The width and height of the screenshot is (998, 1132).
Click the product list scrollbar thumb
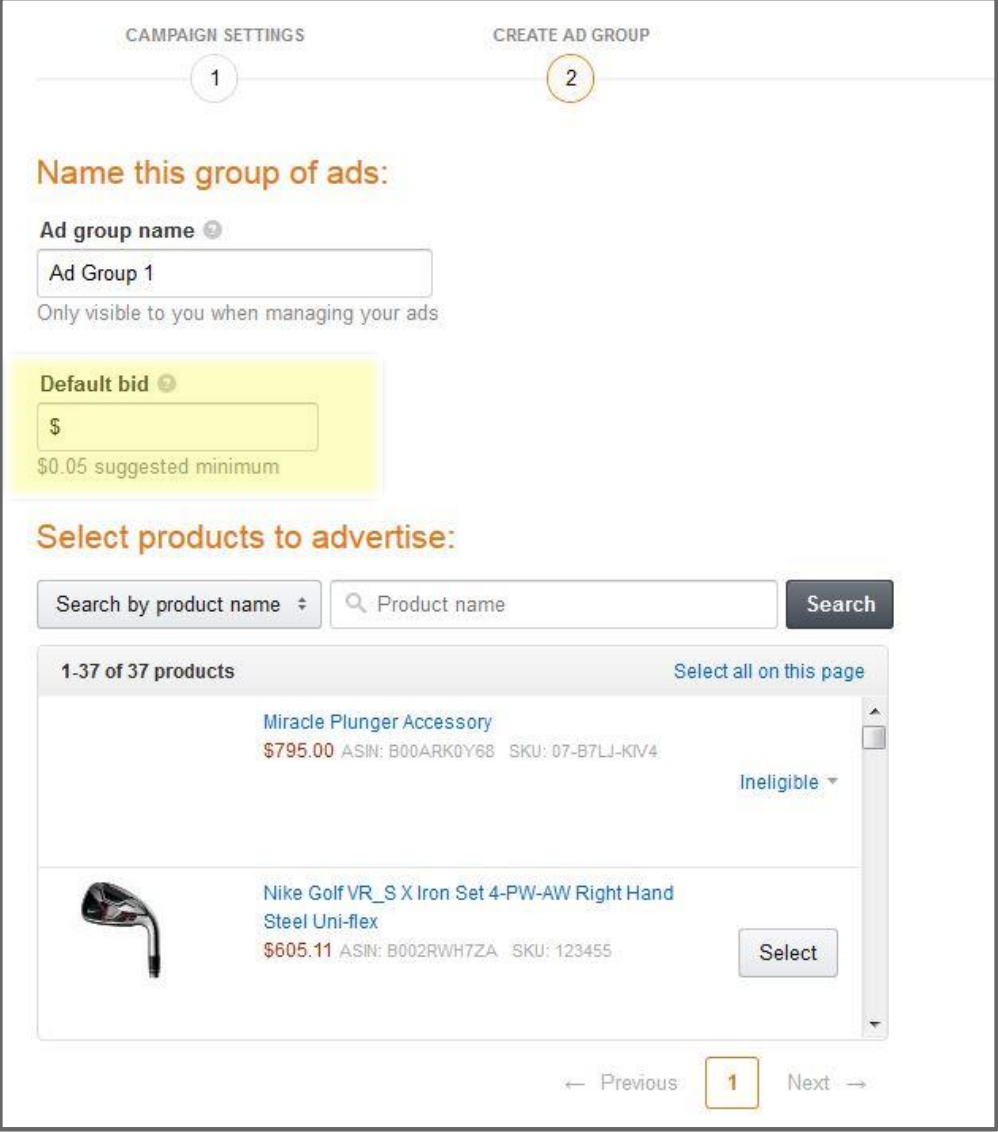click(875, 738)
